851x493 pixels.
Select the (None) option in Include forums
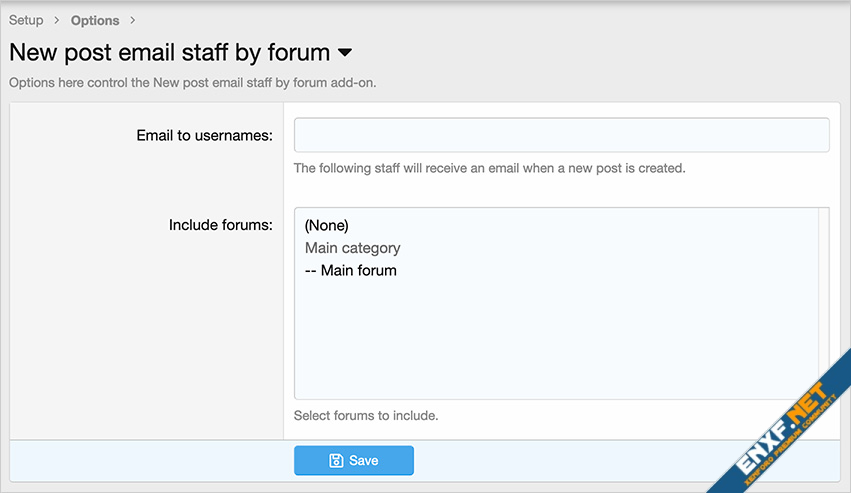(x=327, y=226)
